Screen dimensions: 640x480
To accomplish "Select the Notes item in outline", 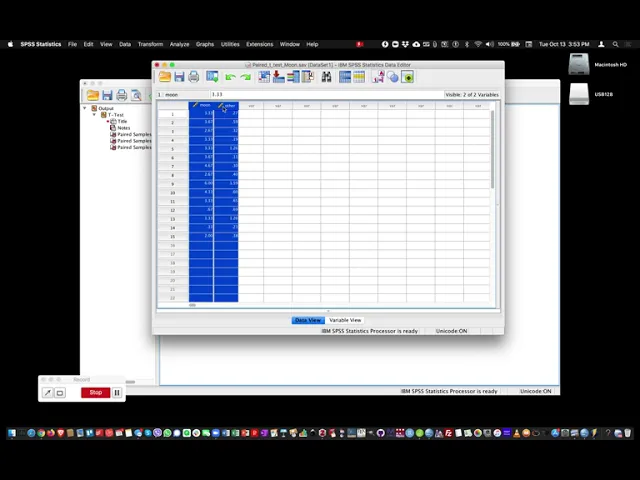I will click(124, 128).
